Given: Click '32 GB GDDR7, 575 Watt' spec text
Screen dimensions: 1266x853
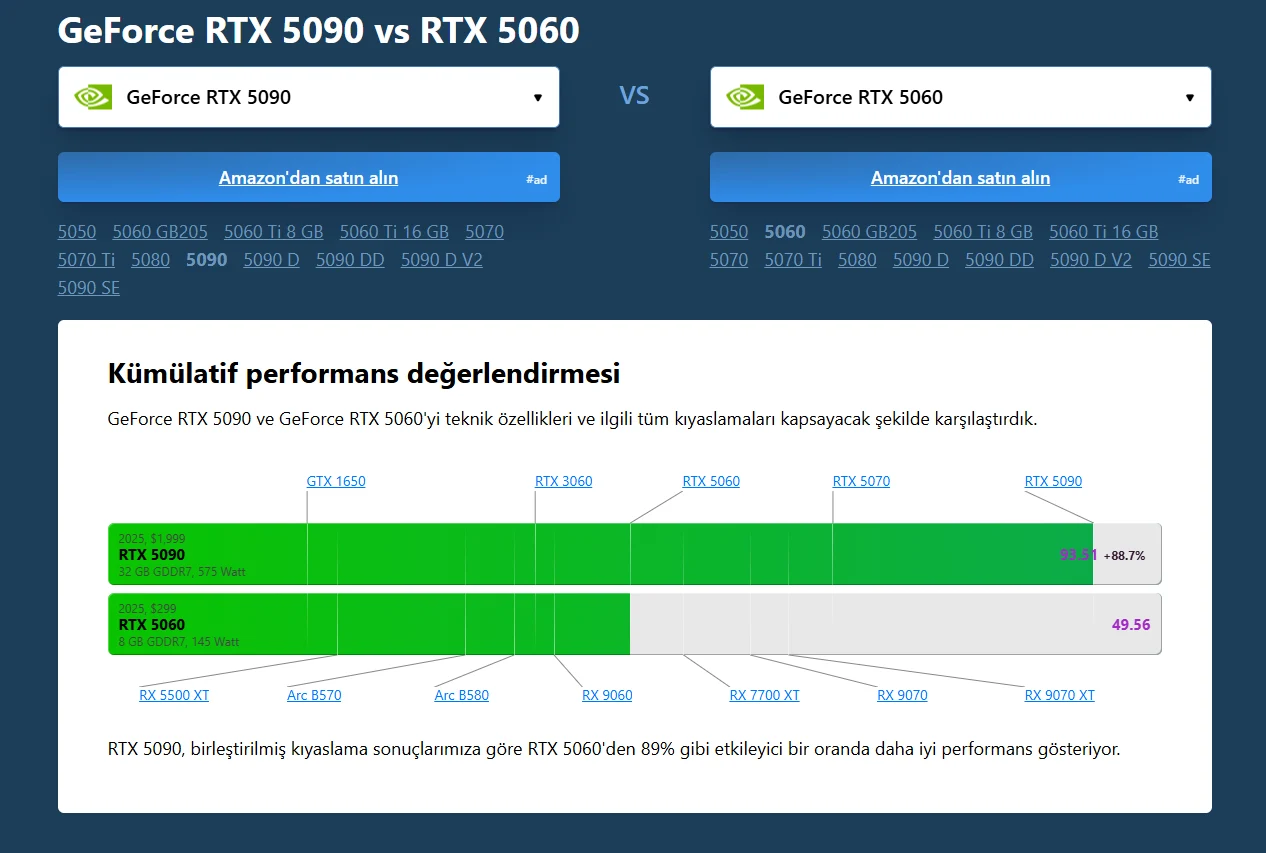Looking at the screenshot, I should pos(182,572).
